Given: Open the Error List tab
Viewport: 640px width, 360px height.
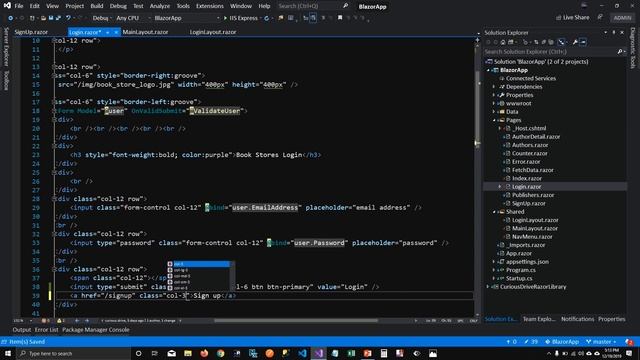Looking at the screenshot, I should click(x=47, y=330).
